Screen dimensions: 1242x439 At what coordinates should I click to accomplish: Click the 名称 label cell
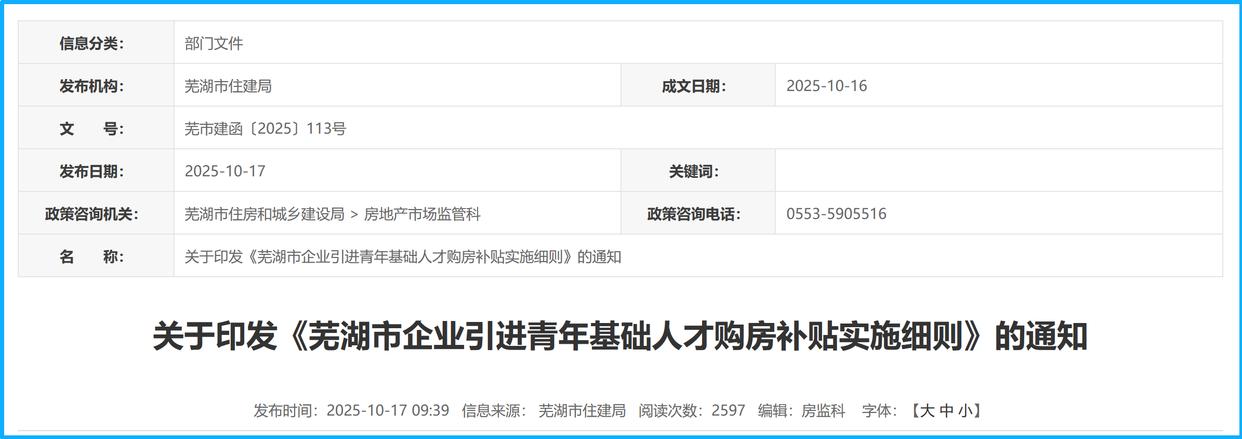96,256
